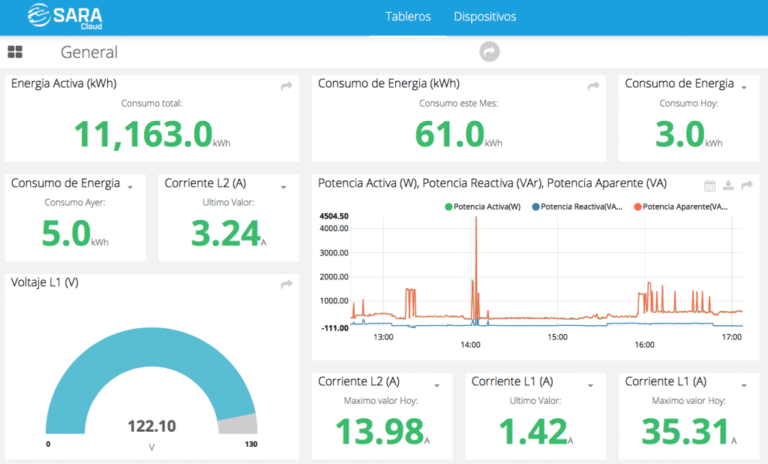This screenshot has height=464, width=768.
Task: Toggle Potencia Activa(W) series in legend
Action: click(x=481, y=206)
